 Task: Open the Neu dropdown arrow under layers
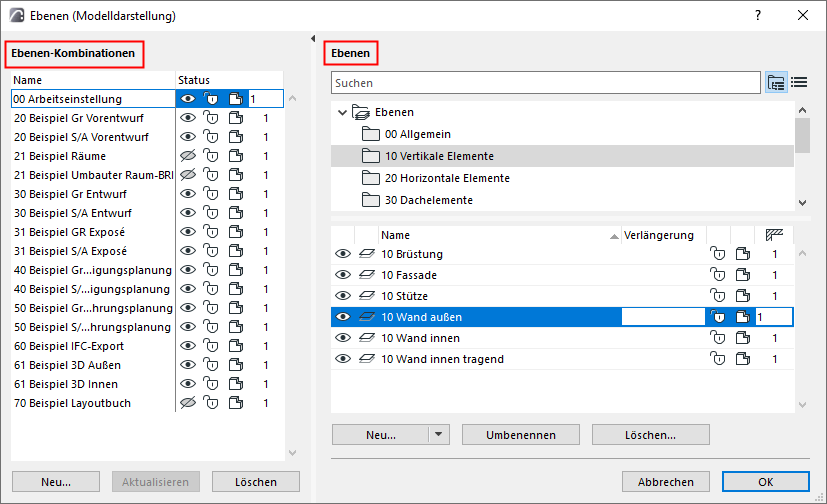[438, 435]
